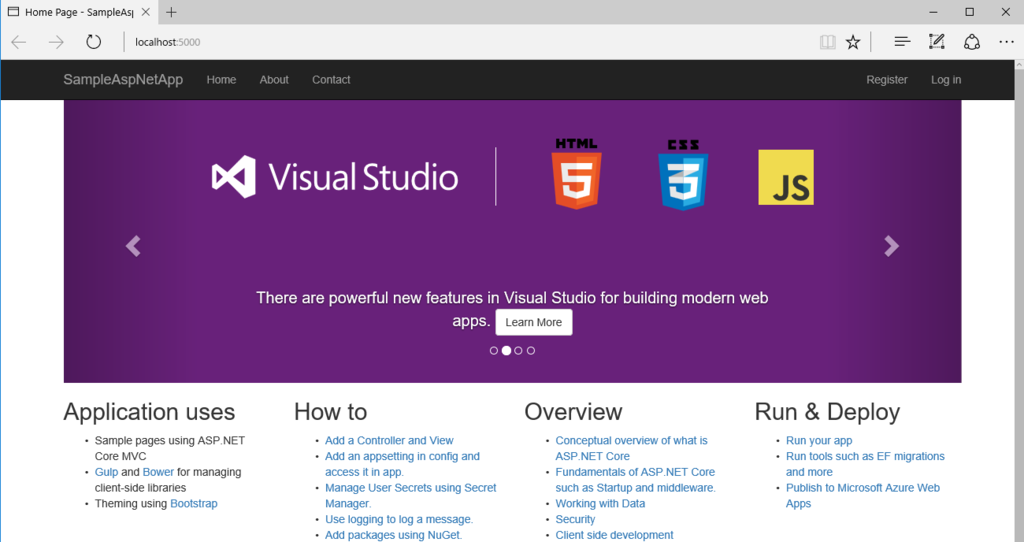Click the HTML5 logo in banner
The width and height of the screenshot is (1024, 542).
pos(576,174)
